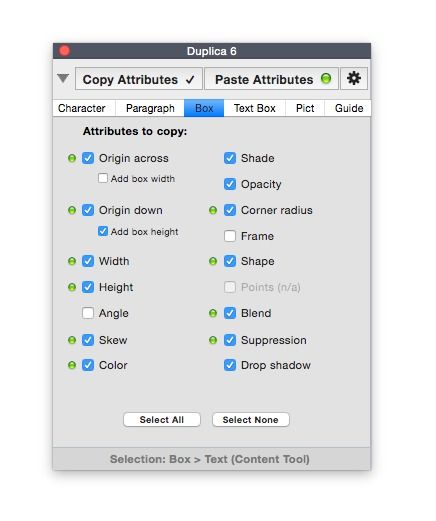Click green dot next to Corner radius
This screenshot has height=521, width=436.
point(213,210)
